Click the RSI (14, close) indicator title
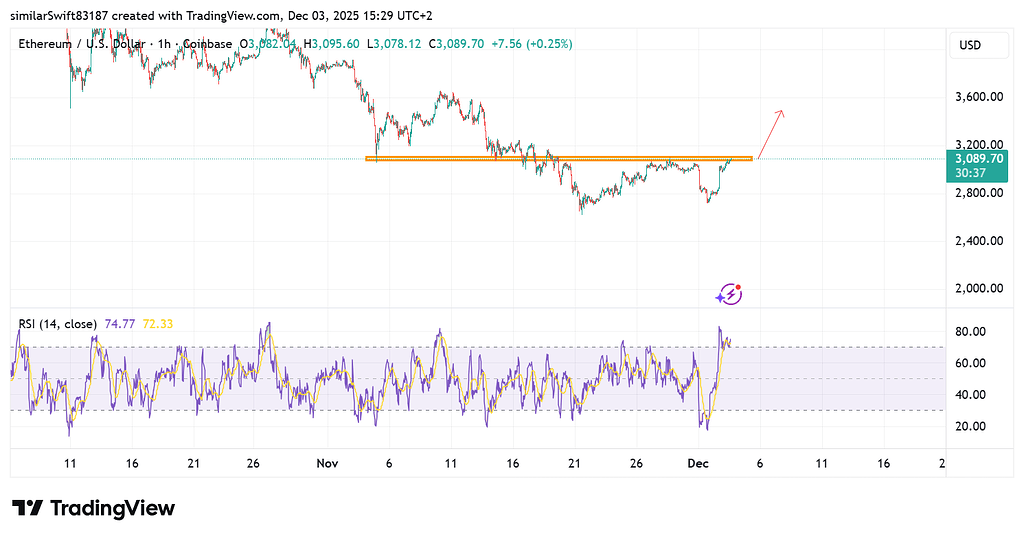The height and width of the screenshot is (539, 1024). click(57, 324)
